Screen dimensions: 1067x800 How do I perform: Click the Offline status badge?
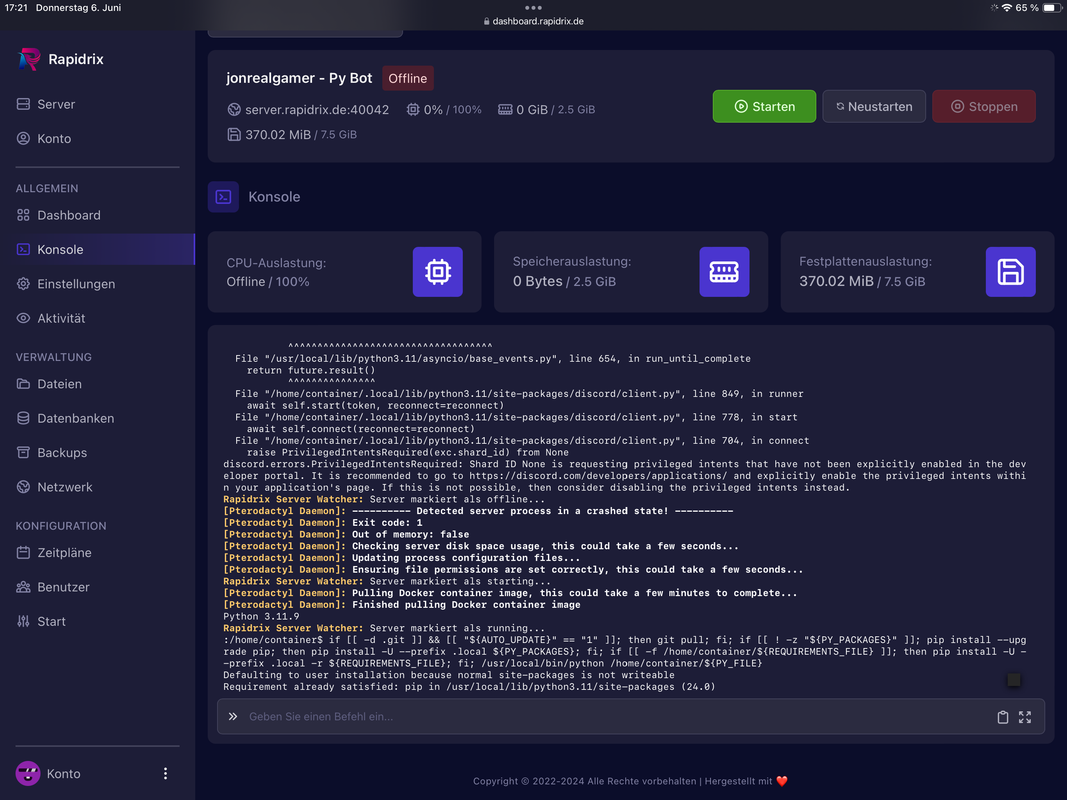point(408,78)
